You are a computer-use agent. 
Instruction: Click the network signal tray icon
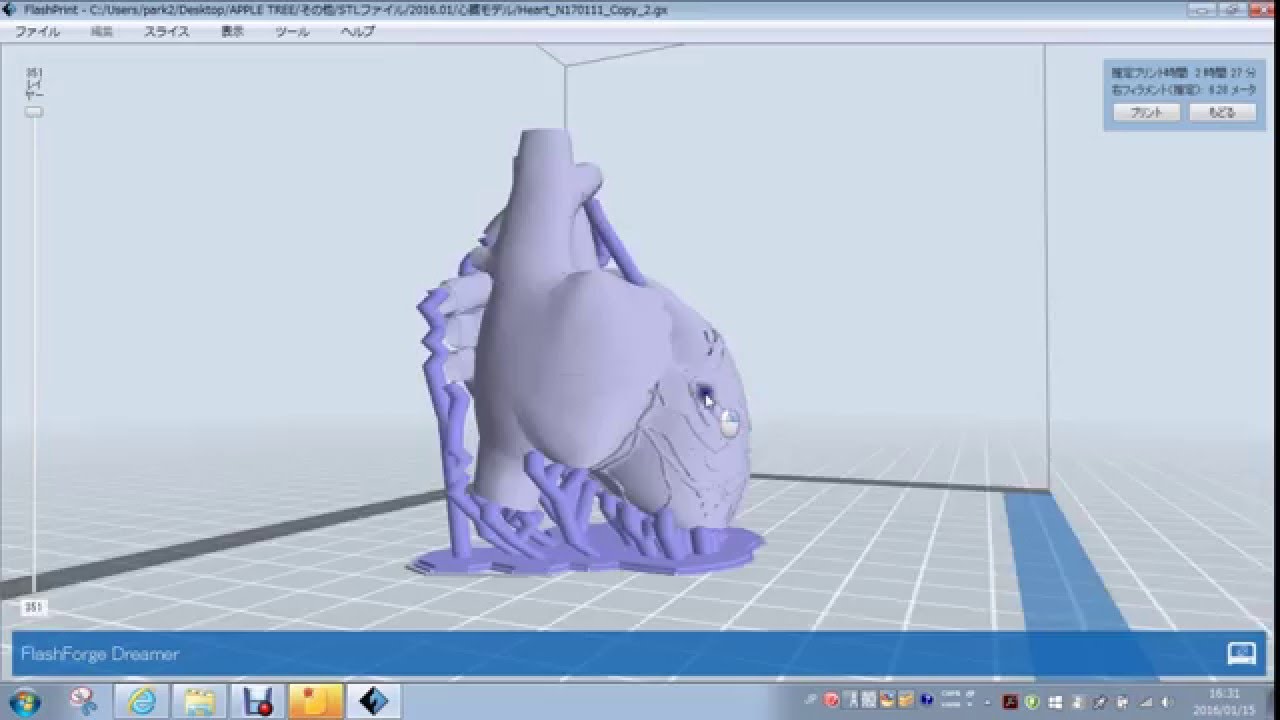[x=1145, y=702]
